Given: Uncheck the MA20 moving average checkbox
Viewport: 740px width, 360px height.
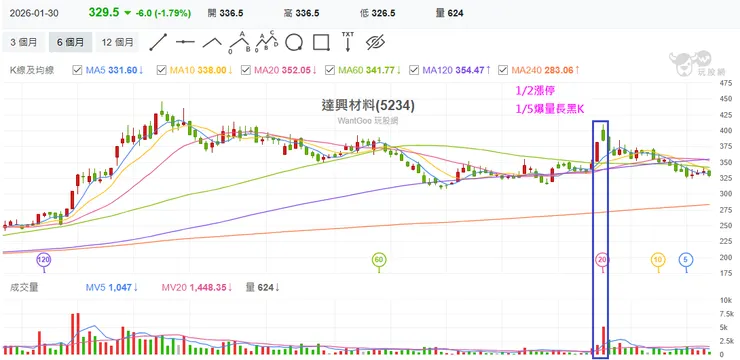Looking at the screenshot, I should (246, 70).
